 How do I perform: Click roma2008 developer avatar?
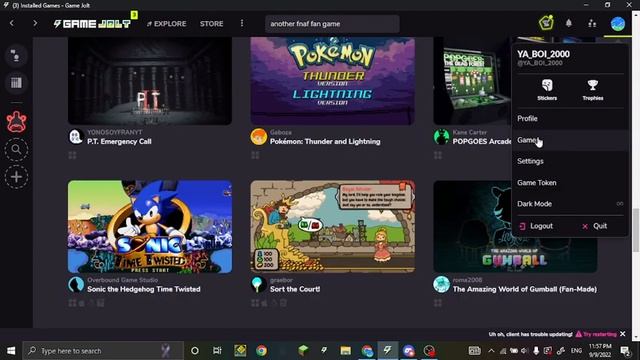coord(441,284)
